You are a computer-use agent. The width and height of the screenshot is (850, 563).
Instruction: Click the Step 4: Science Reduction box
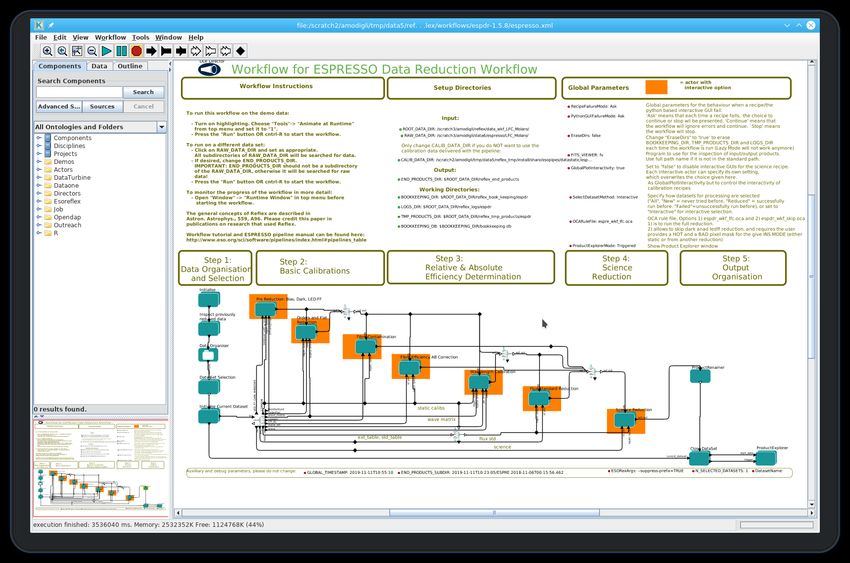[x=616, y=268]
